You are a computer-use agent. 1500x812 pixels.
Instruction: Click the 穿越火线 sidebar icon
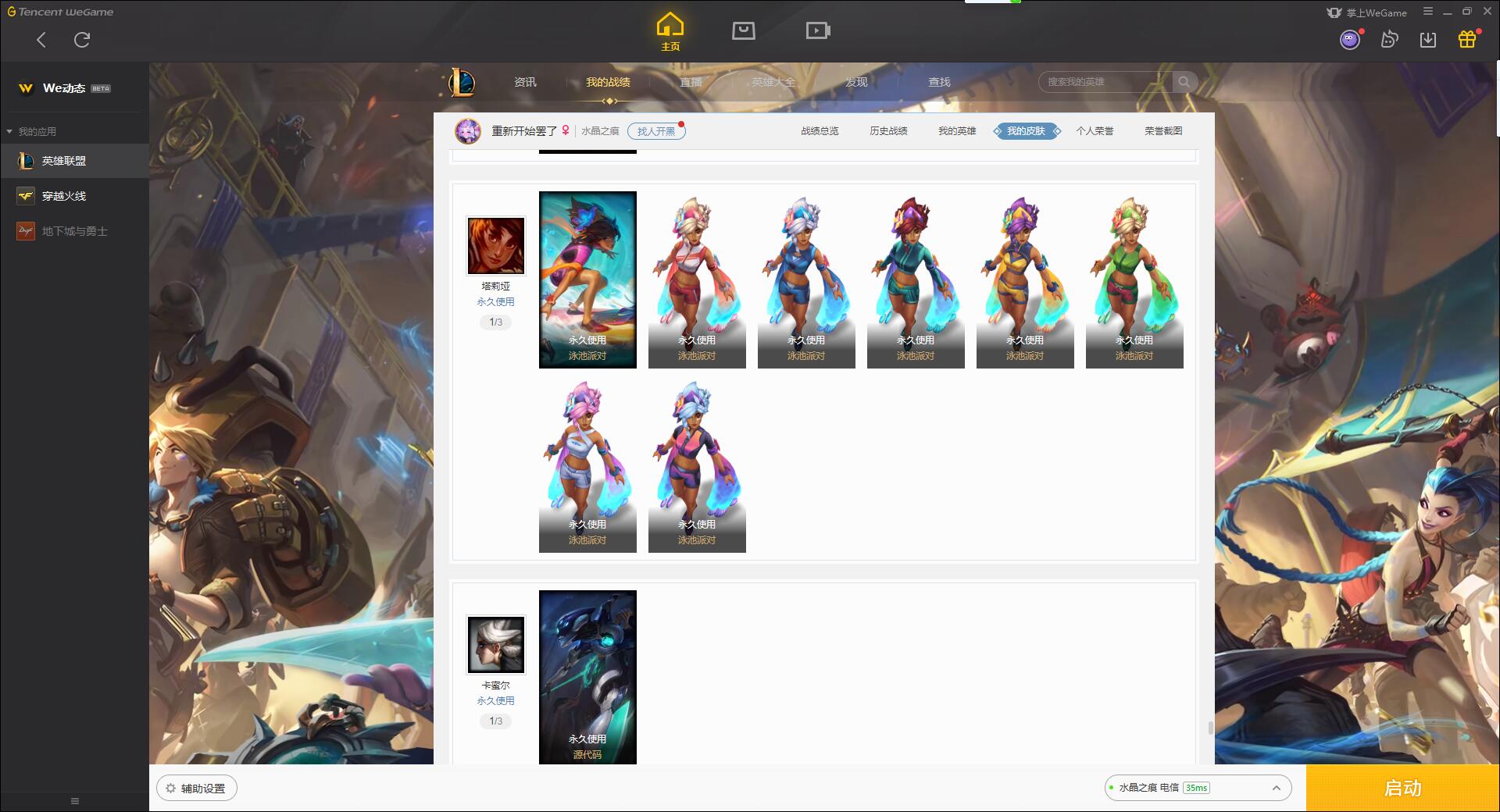(26, 196)
